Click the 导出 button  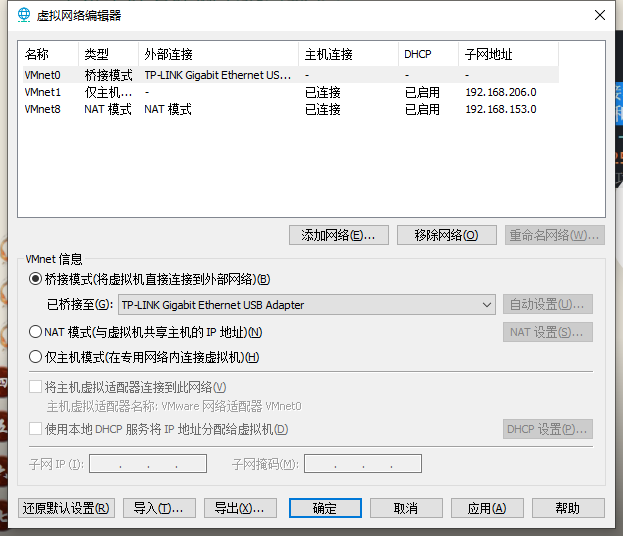coord(240,508)
